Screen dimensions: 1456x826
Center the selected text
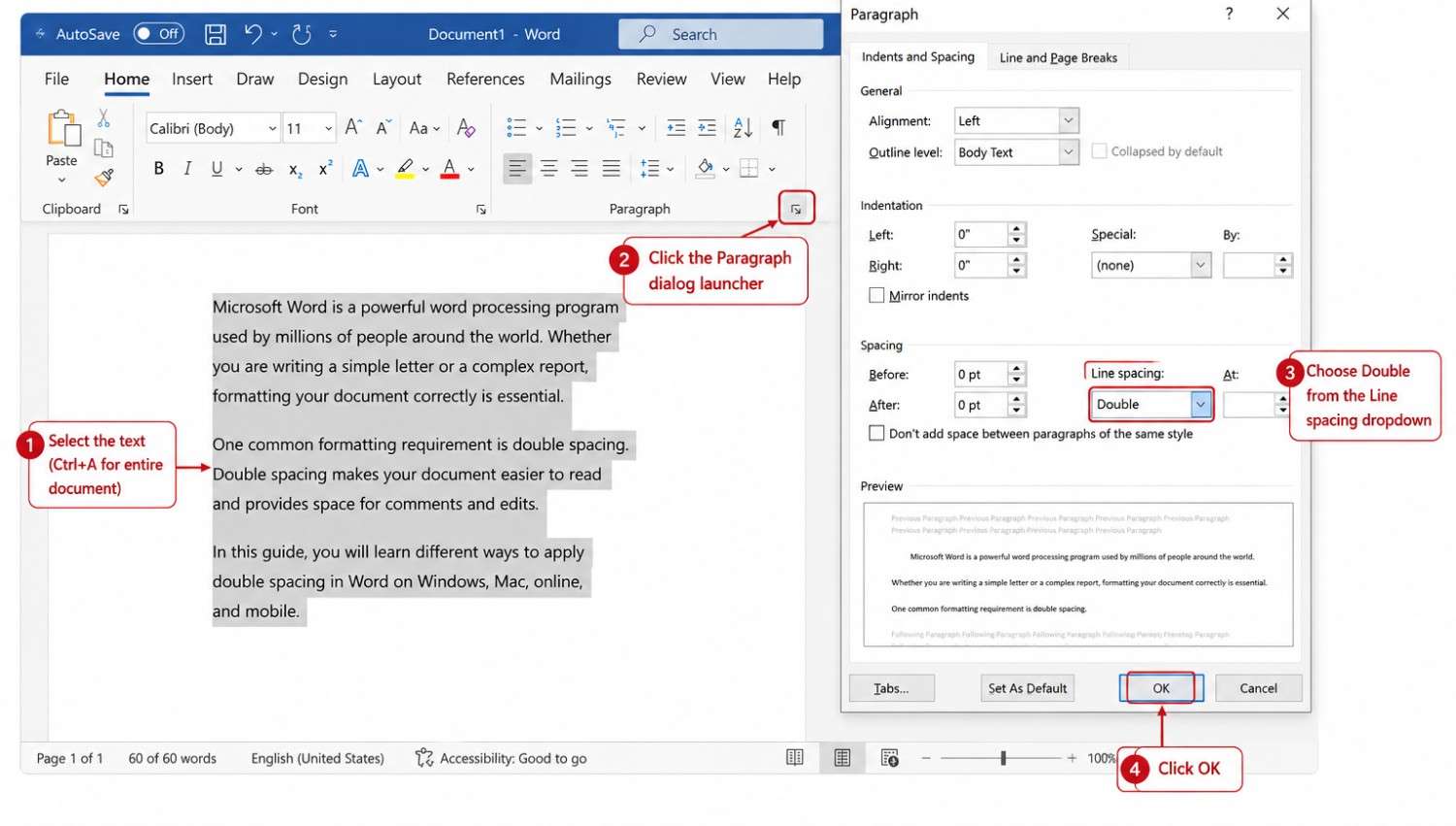point(548,169)
